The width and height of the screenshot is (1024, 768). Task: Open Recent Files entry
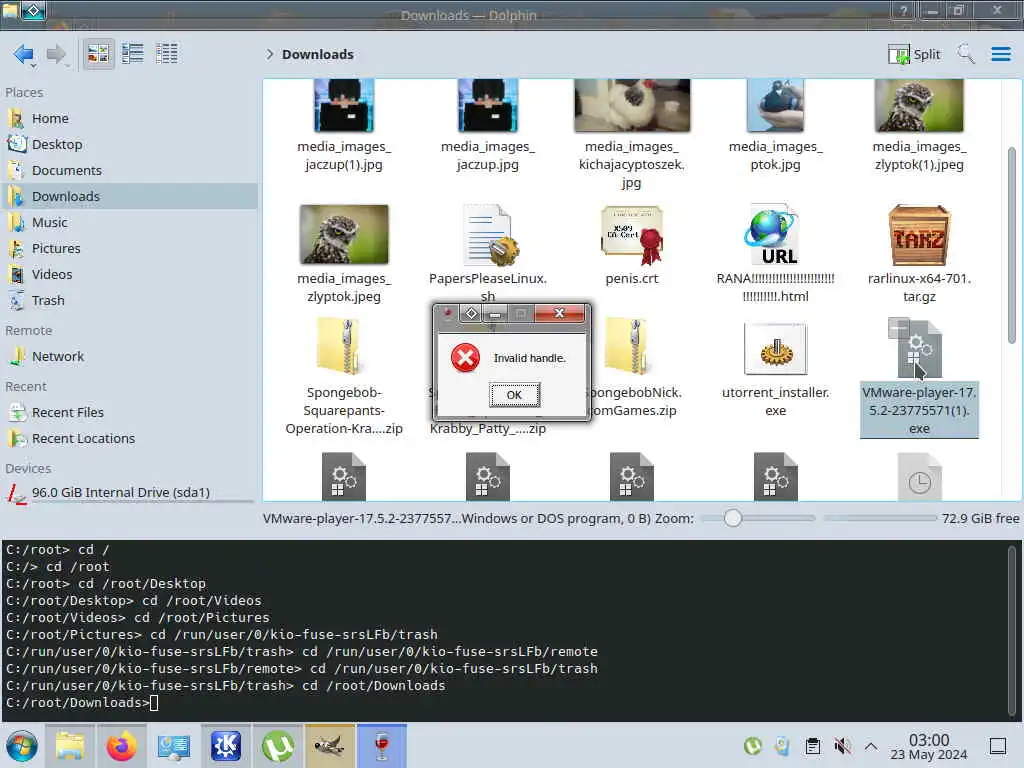[x=129, y=412]
